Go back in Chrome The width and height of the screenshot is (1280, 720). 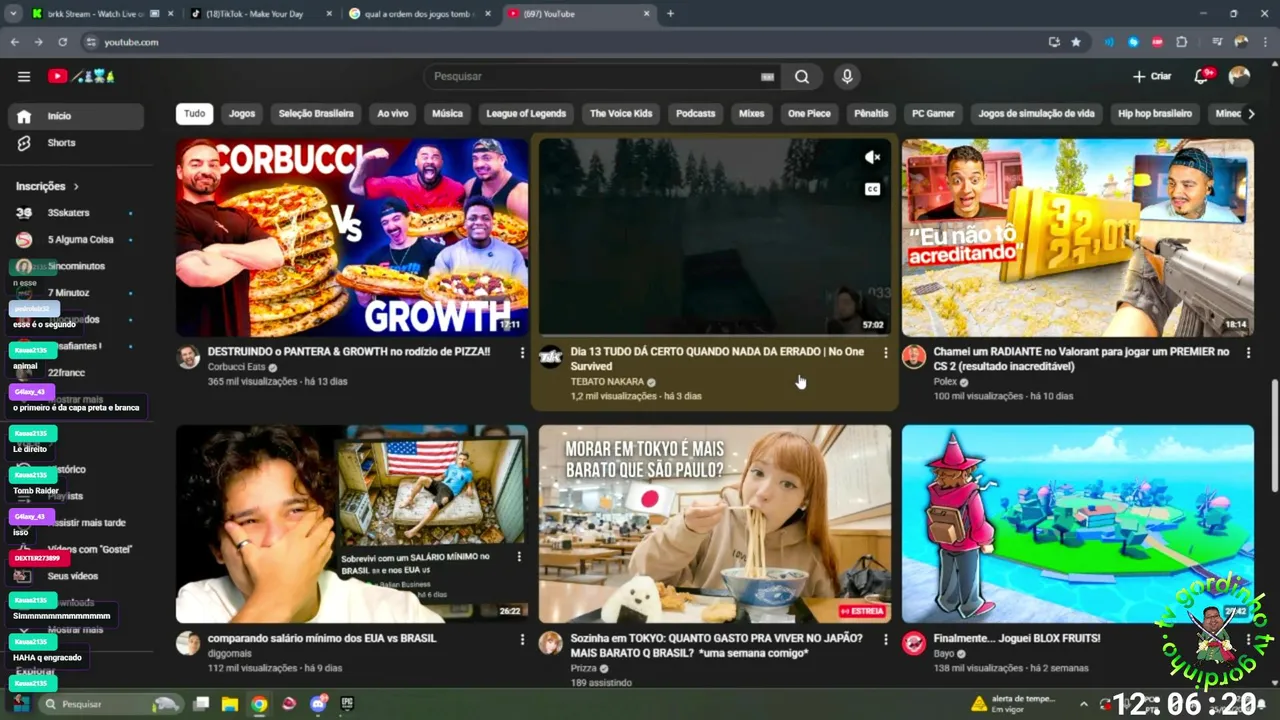point(14,42)
